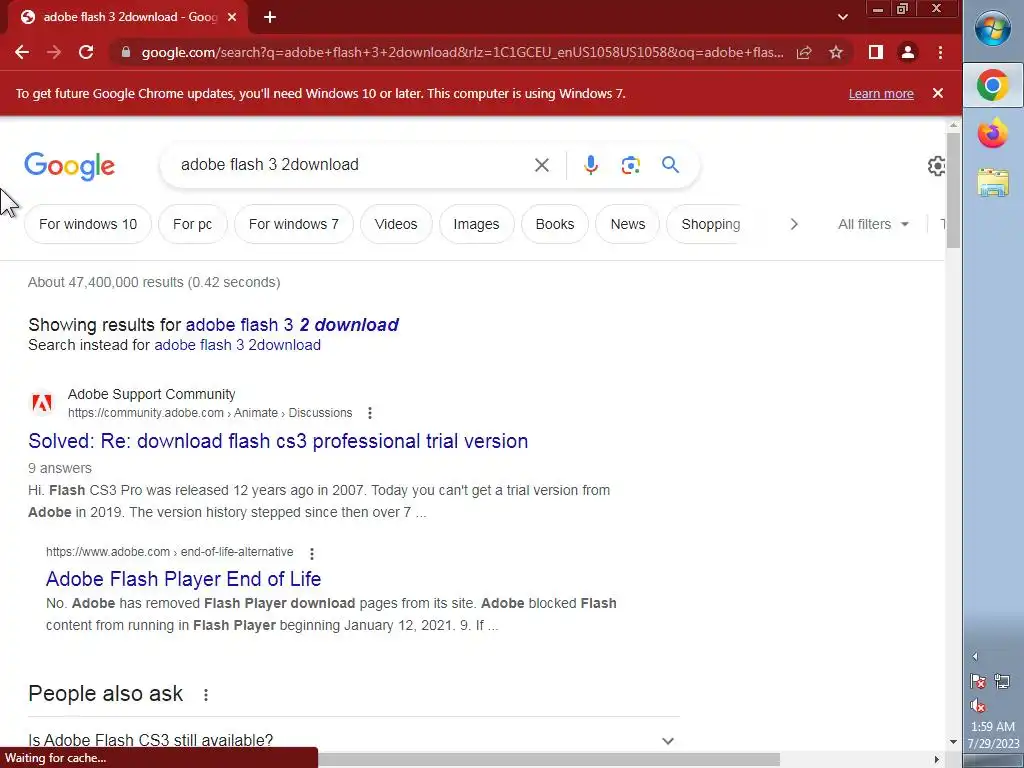The image size is (1024, 768).
Task: Open muted volume tray icon
Action: [x=978, y=706]
